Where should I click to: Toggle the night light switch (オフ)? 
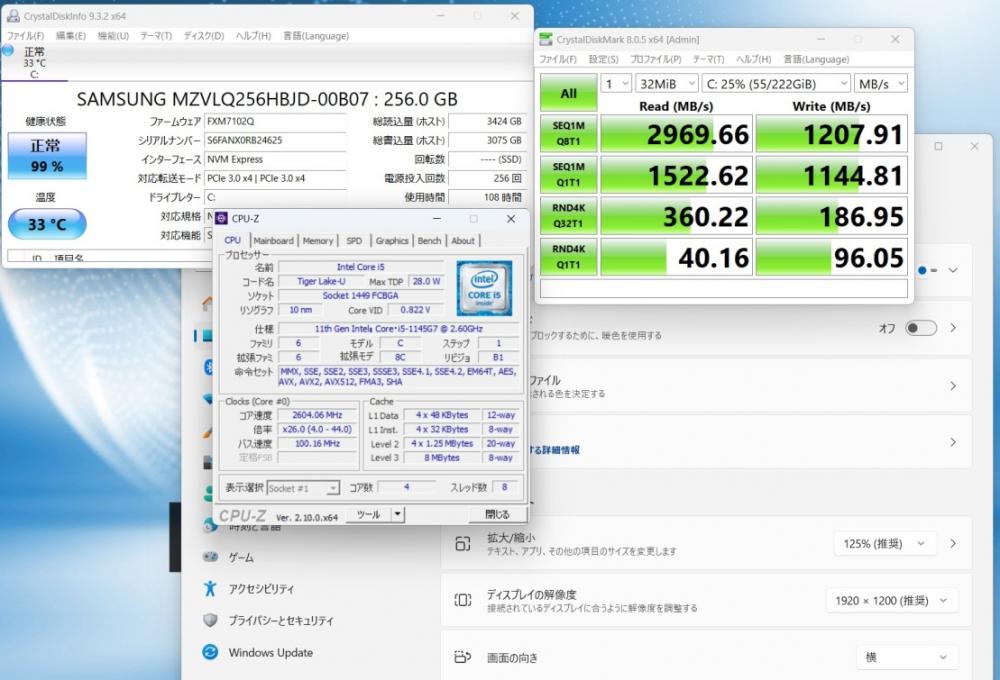point(921,328)
